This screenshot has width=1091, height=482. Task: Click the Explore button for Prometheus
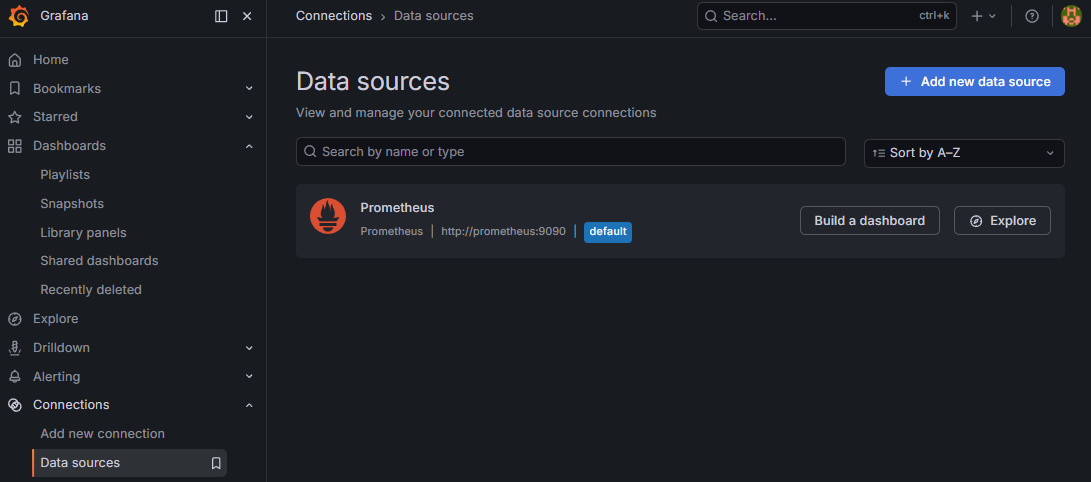pyautogui.click(x=1002, y=220)
